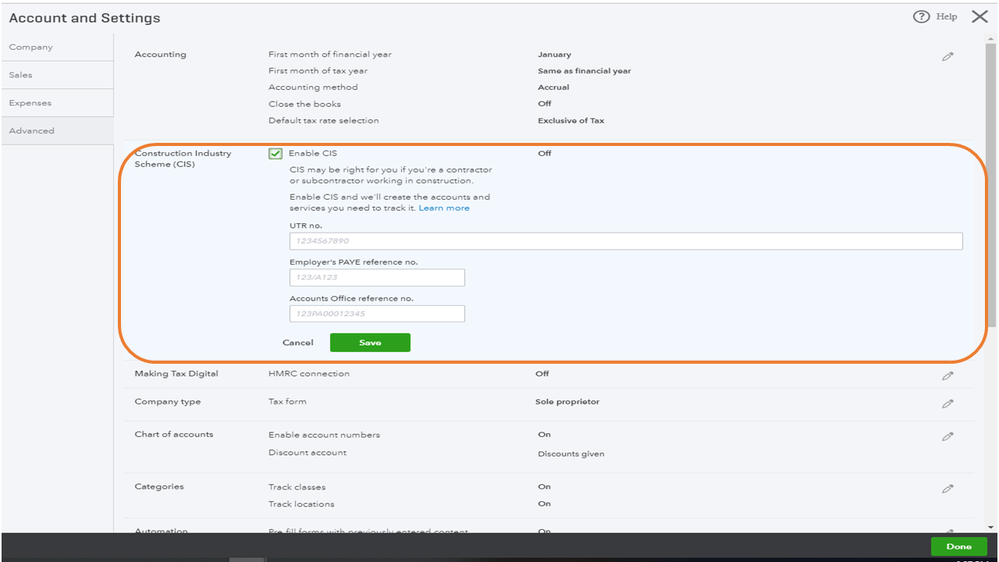Cancel the CIS changes
Image resolution: width=999 pixels, height=562 pixels.
[x=298, y=343]
